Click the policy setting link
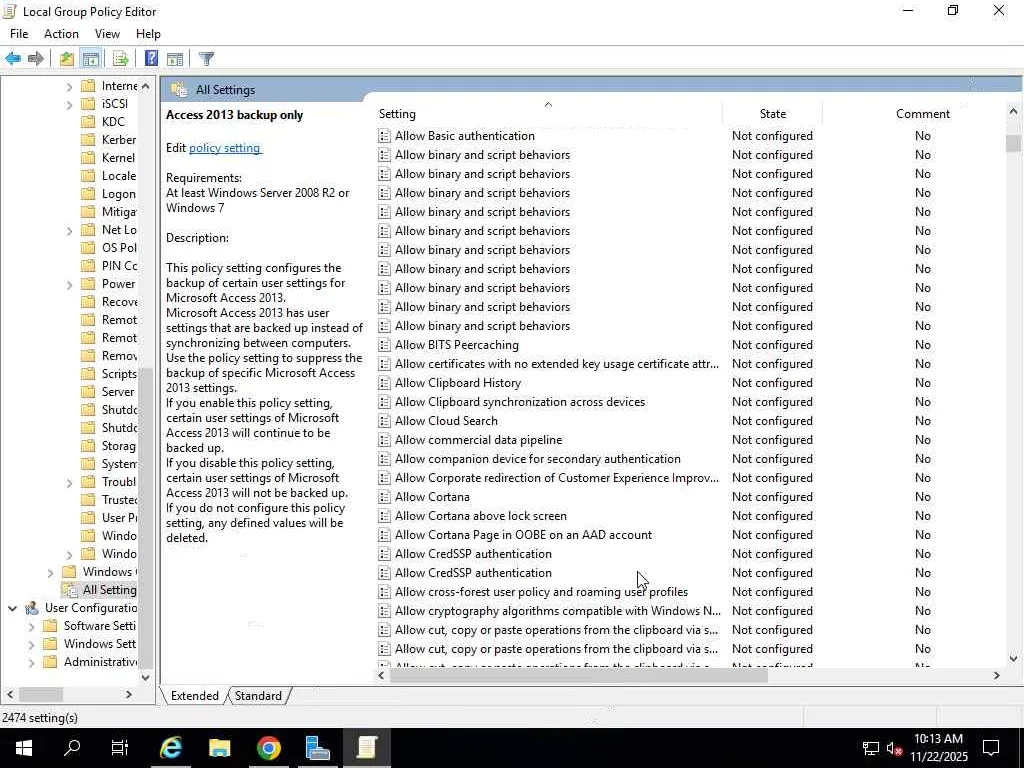 pyautogui.click(x=225, y=148)
